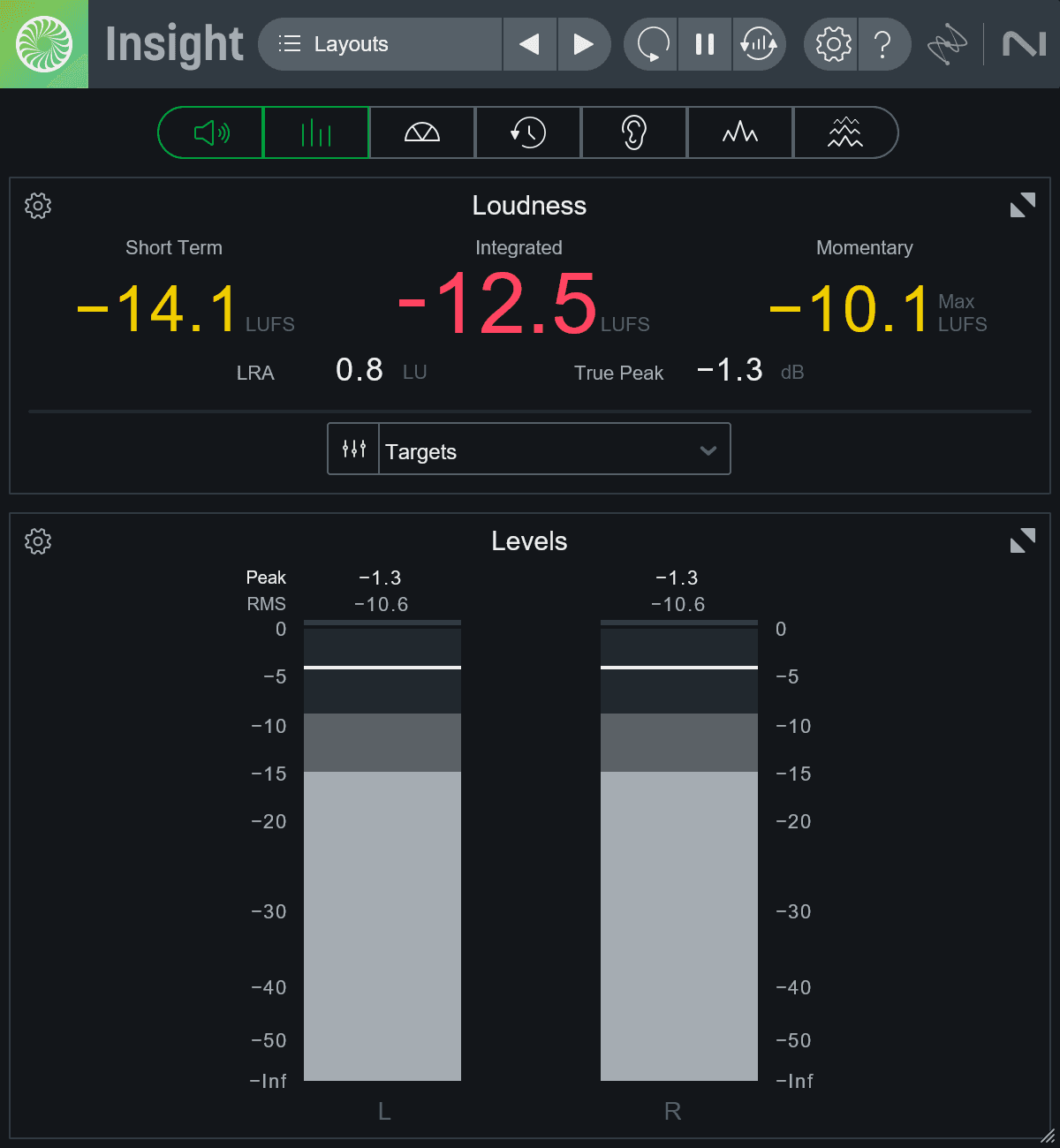Click the Momentary -10.1 value

click(x=851, y=308)
